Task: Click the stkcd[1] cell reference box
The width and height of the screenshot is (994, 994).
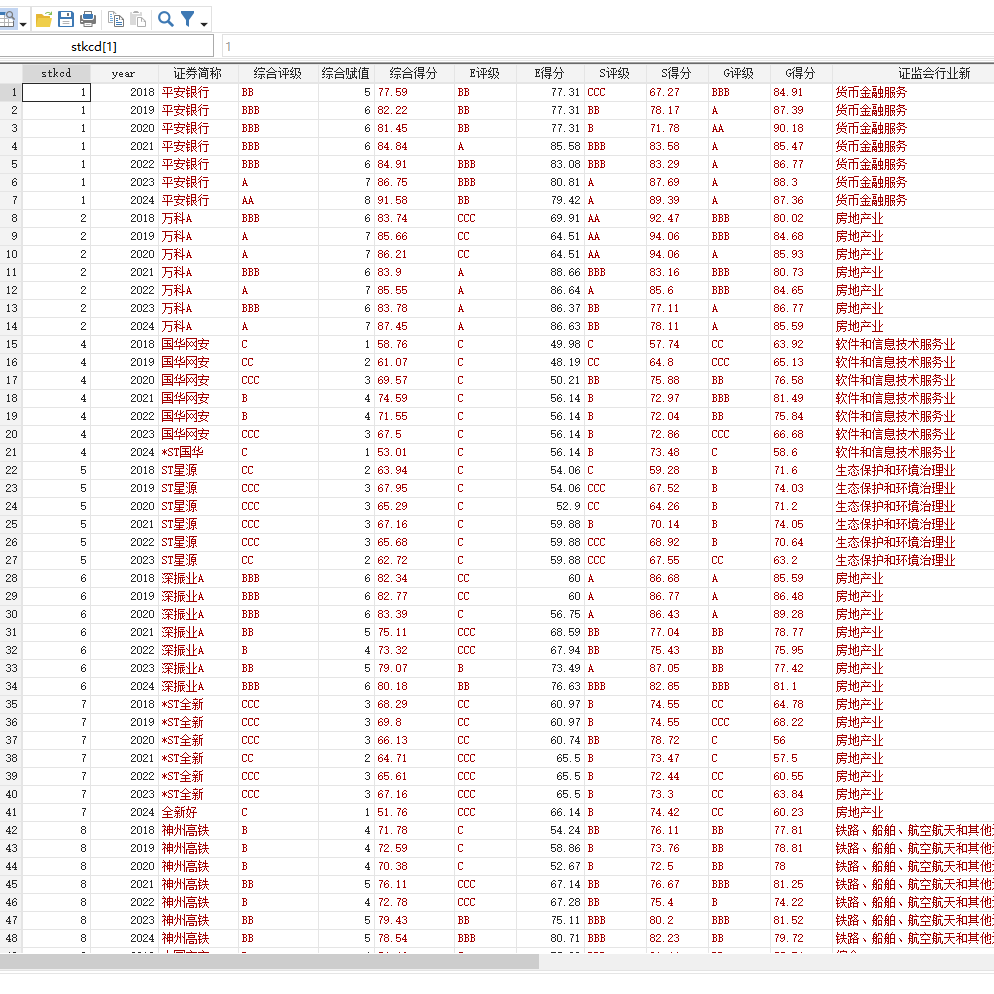Action: [106, 46]
